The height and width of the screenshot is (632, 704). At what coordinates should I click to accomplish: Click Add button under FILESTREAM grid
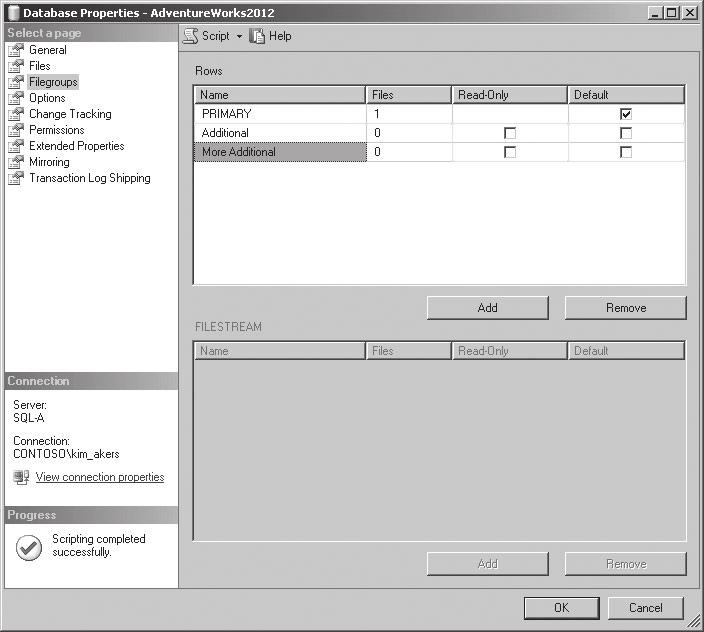(x=488, y=564)
